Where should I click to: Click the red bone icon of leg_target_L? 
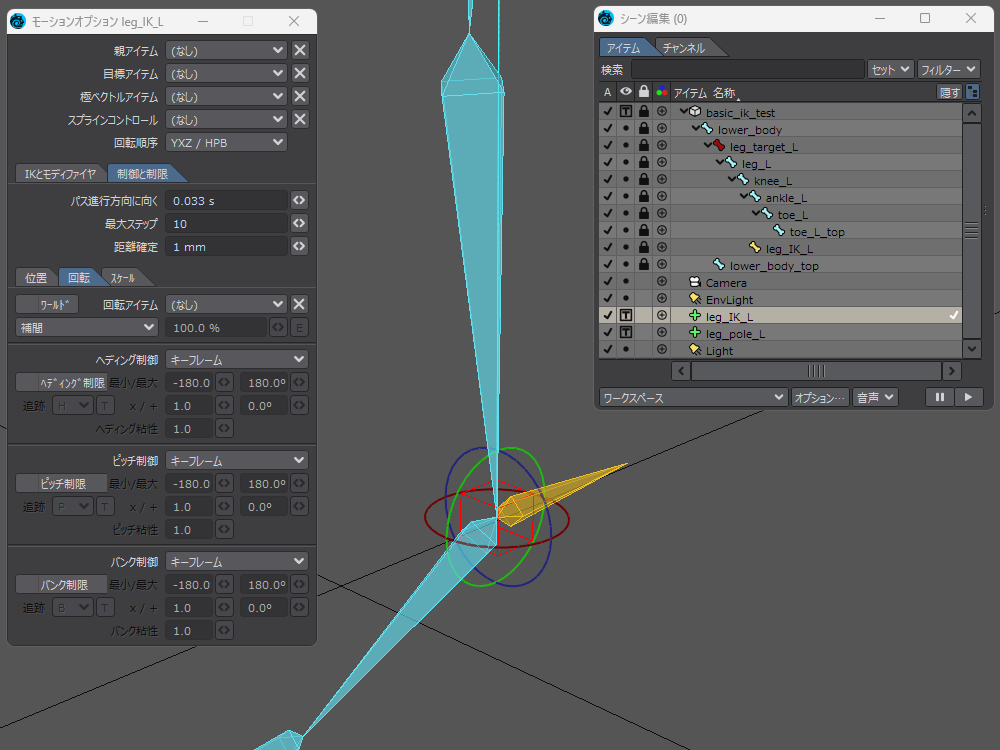click(x=719, y=147)
